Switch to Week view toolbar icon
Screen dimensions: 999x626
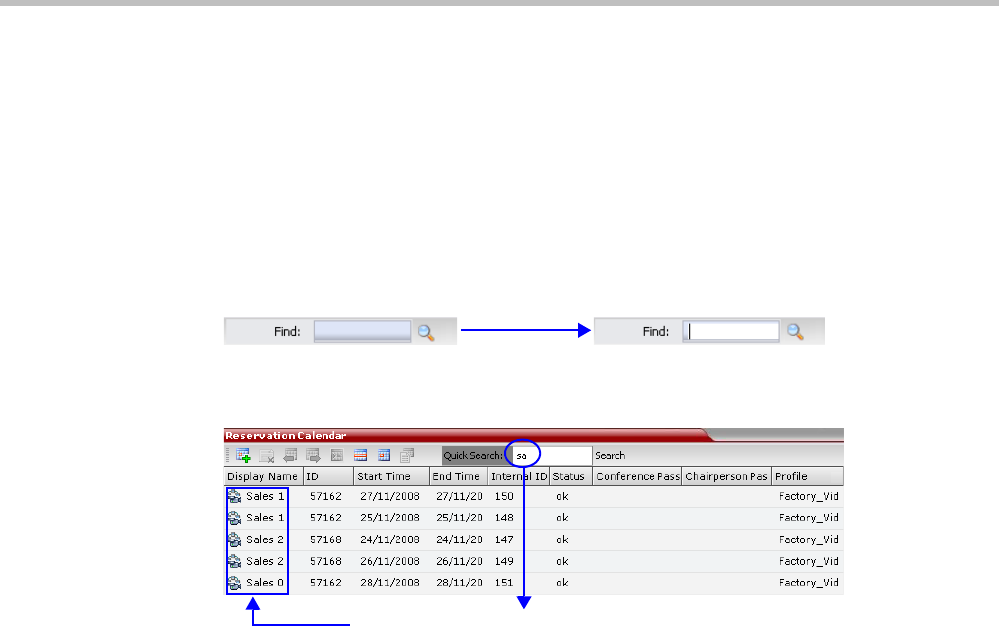click(x=360, y=455)
